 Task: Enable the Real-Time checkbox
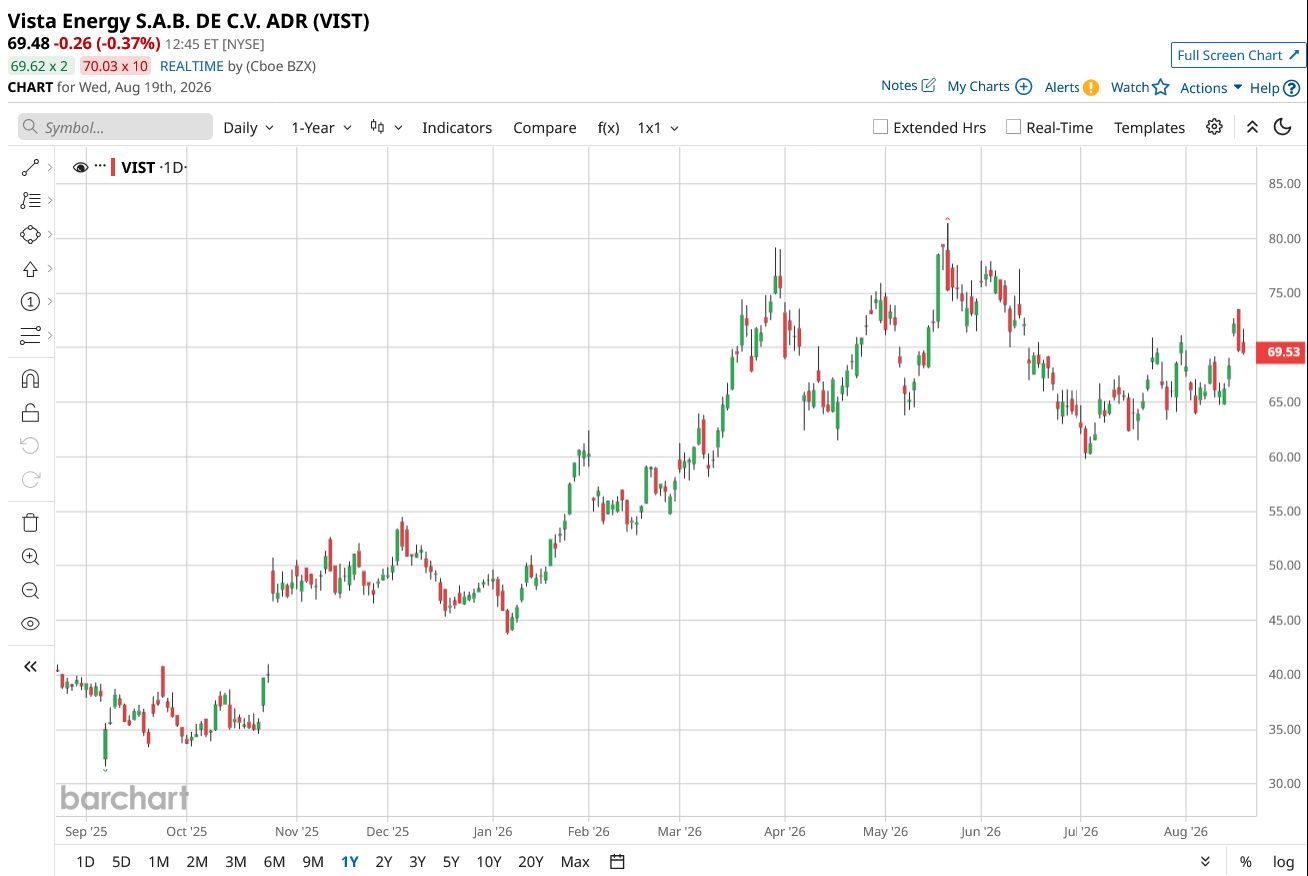tap(1013, 127)
